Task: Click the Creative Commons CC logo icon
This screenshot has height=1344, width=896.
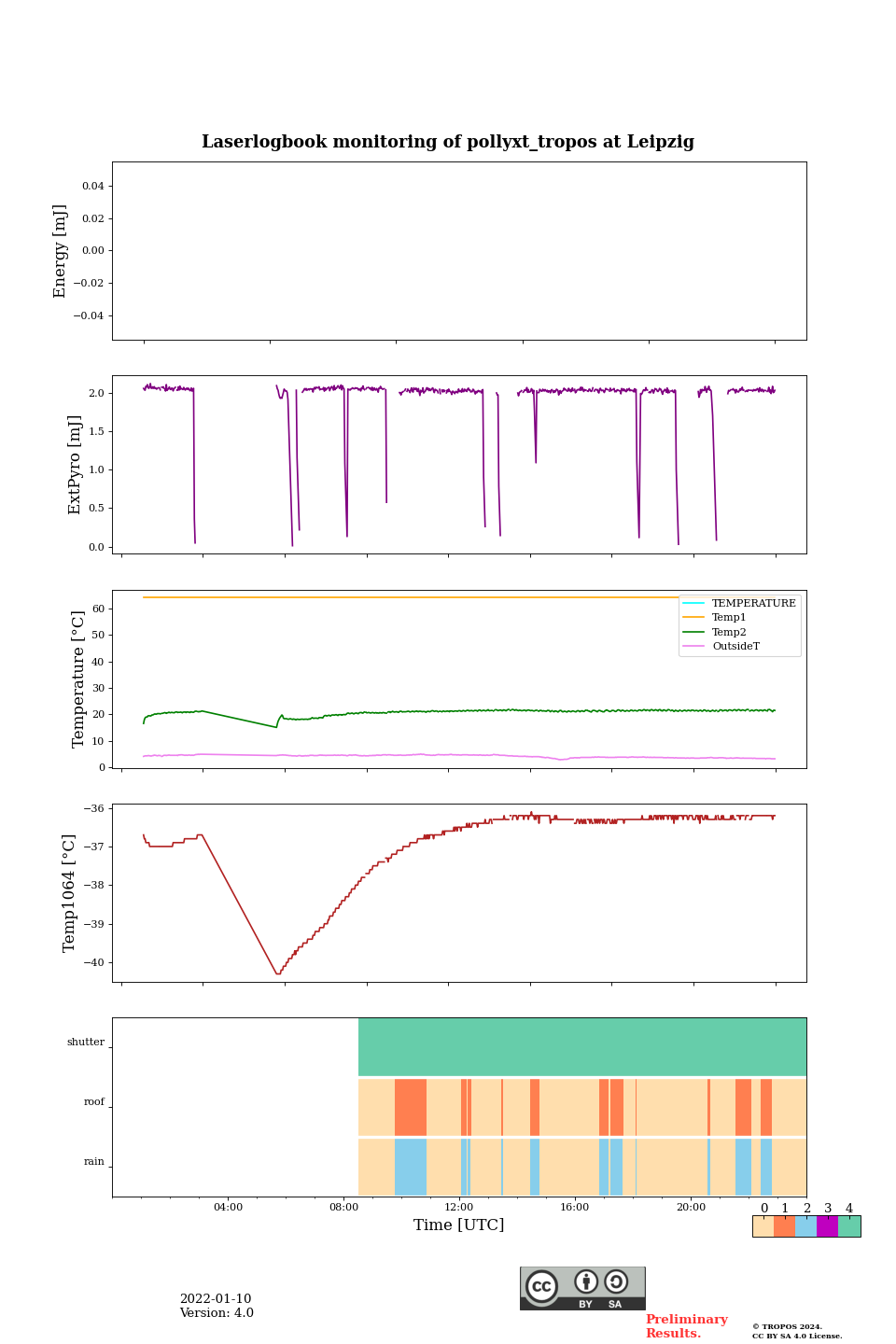Action: coord(541,1286)
